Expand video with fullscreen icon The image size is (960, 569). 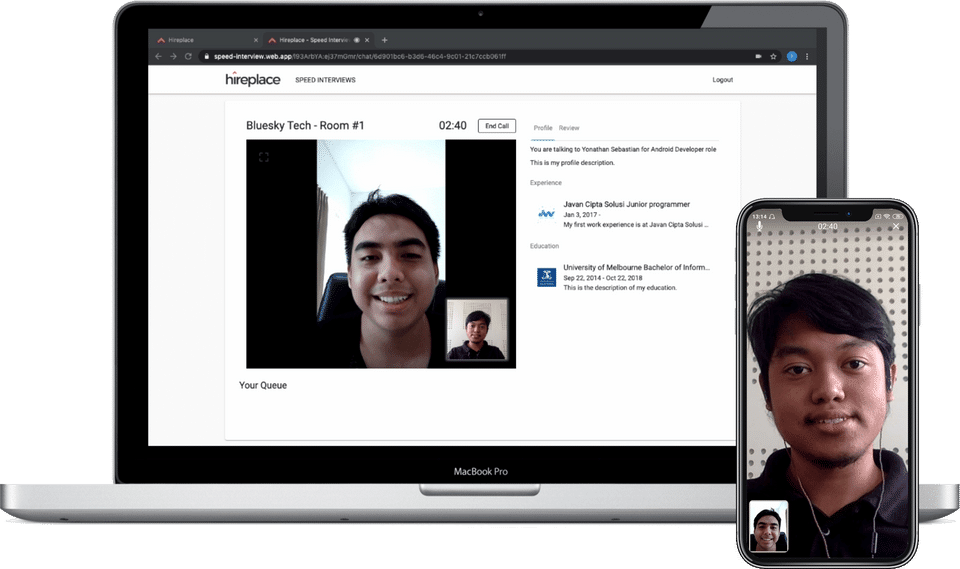[x=263, y=157]
